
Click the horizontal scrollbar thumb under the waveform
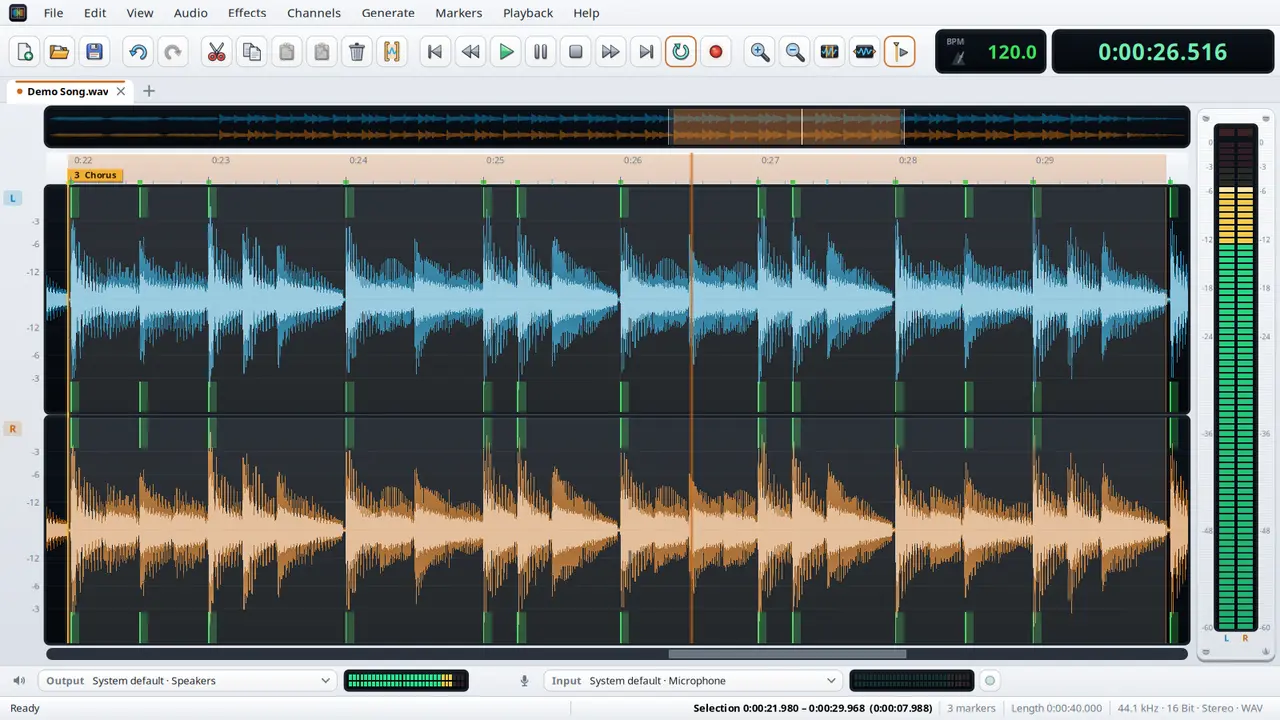click(x=787, y=654)
